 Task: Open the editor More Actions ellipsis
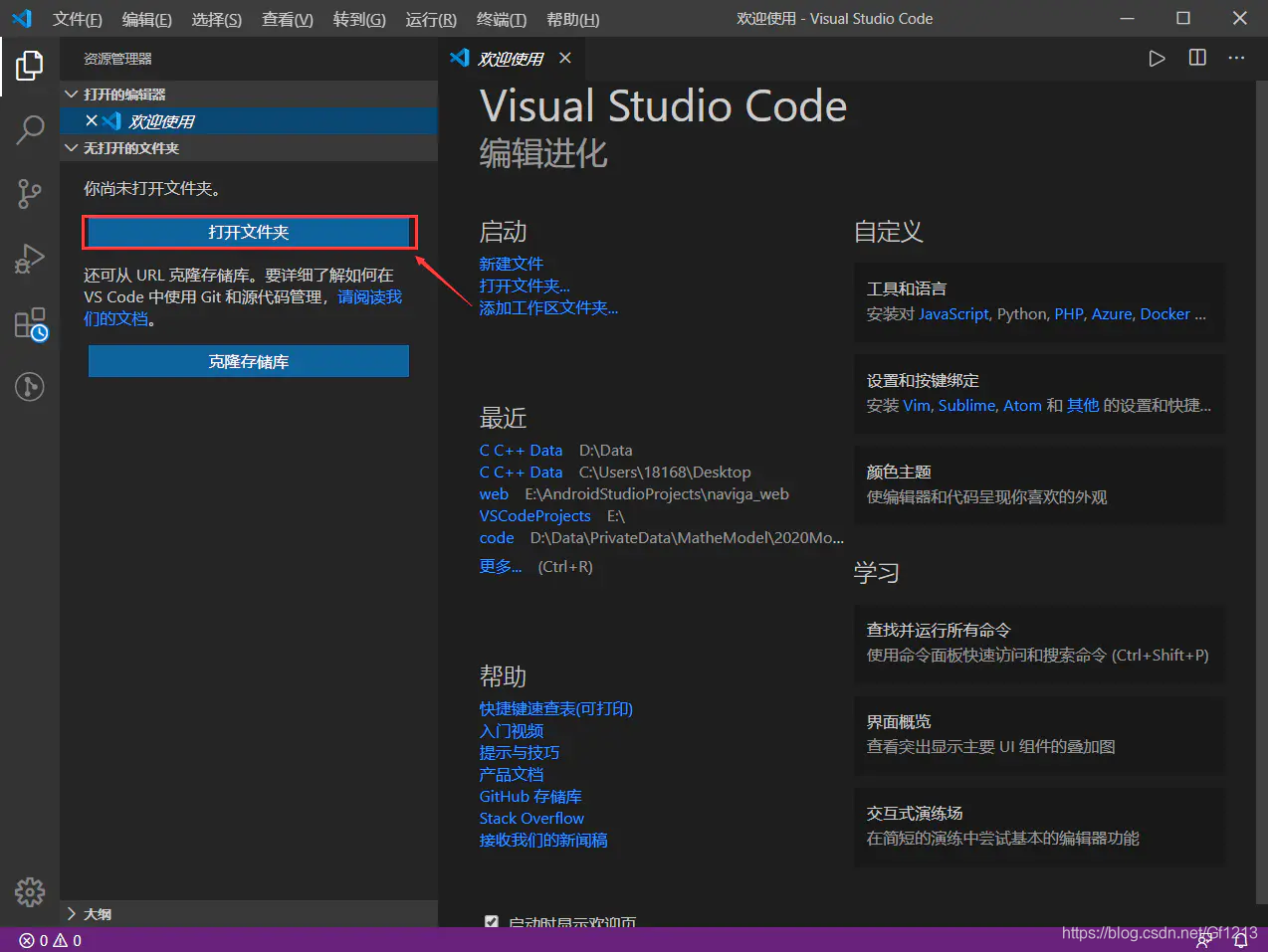[x=1236, y=58]
